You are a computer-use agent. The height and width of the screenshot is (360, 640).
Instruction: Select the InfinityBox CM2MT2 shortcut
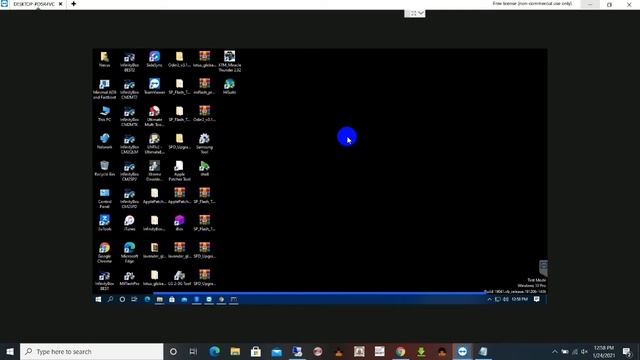tap(129, 89)
